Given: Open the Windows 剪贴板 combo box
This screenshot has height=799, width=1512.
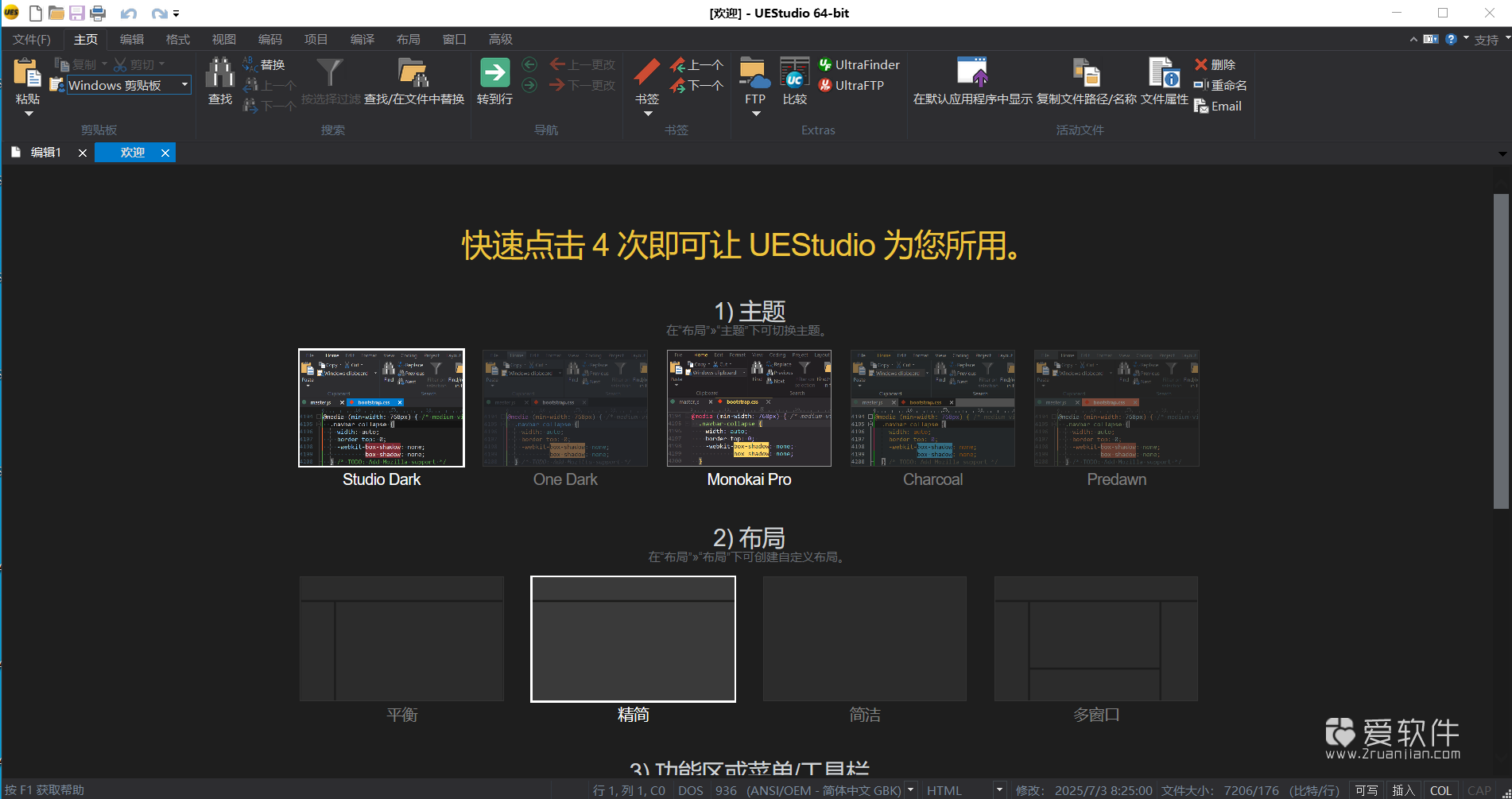Looking at the screenshot, I should (x=129, y=85).
